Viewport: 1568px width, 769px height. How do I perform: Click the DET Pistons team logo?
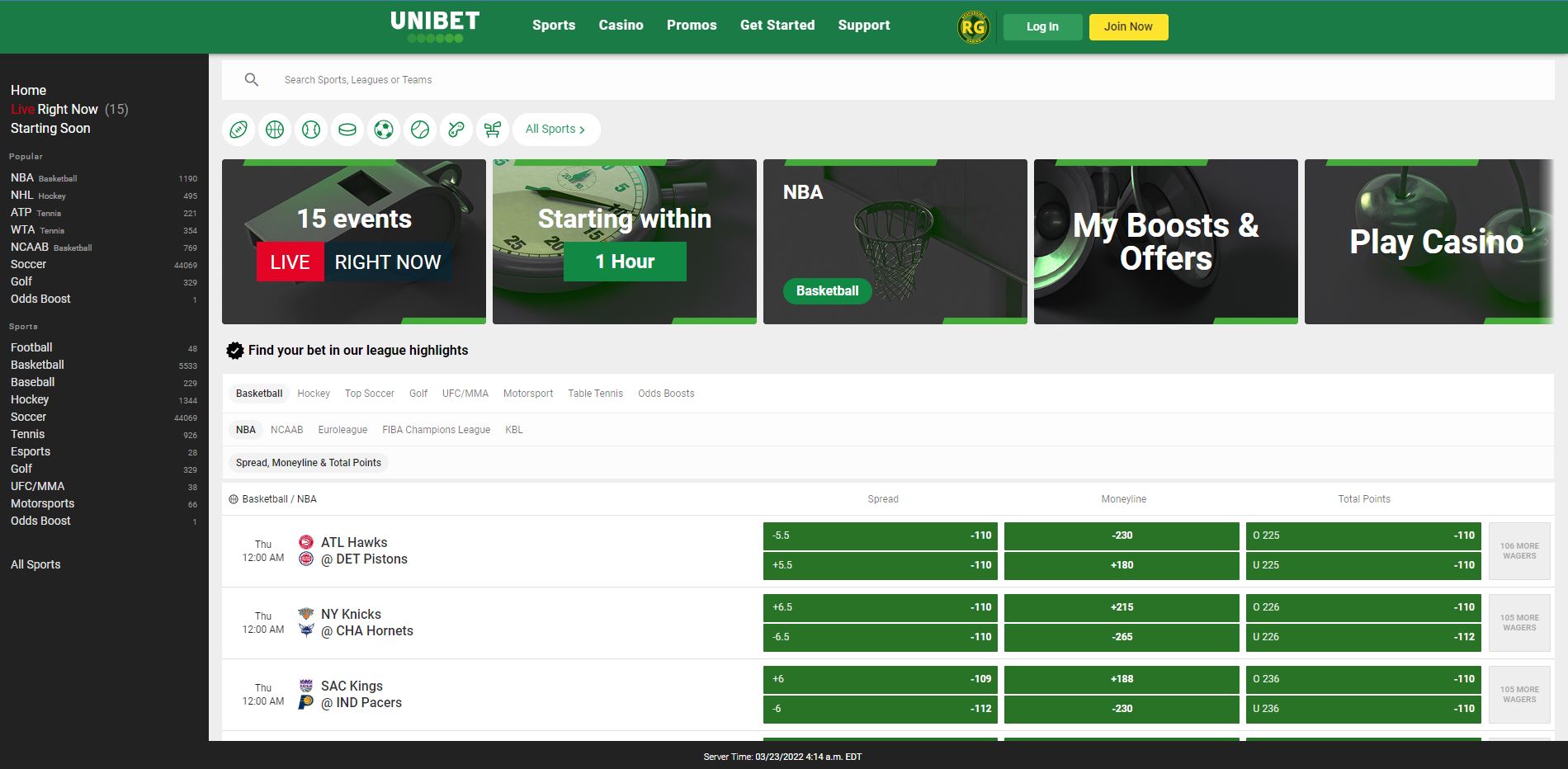[305, 559]
